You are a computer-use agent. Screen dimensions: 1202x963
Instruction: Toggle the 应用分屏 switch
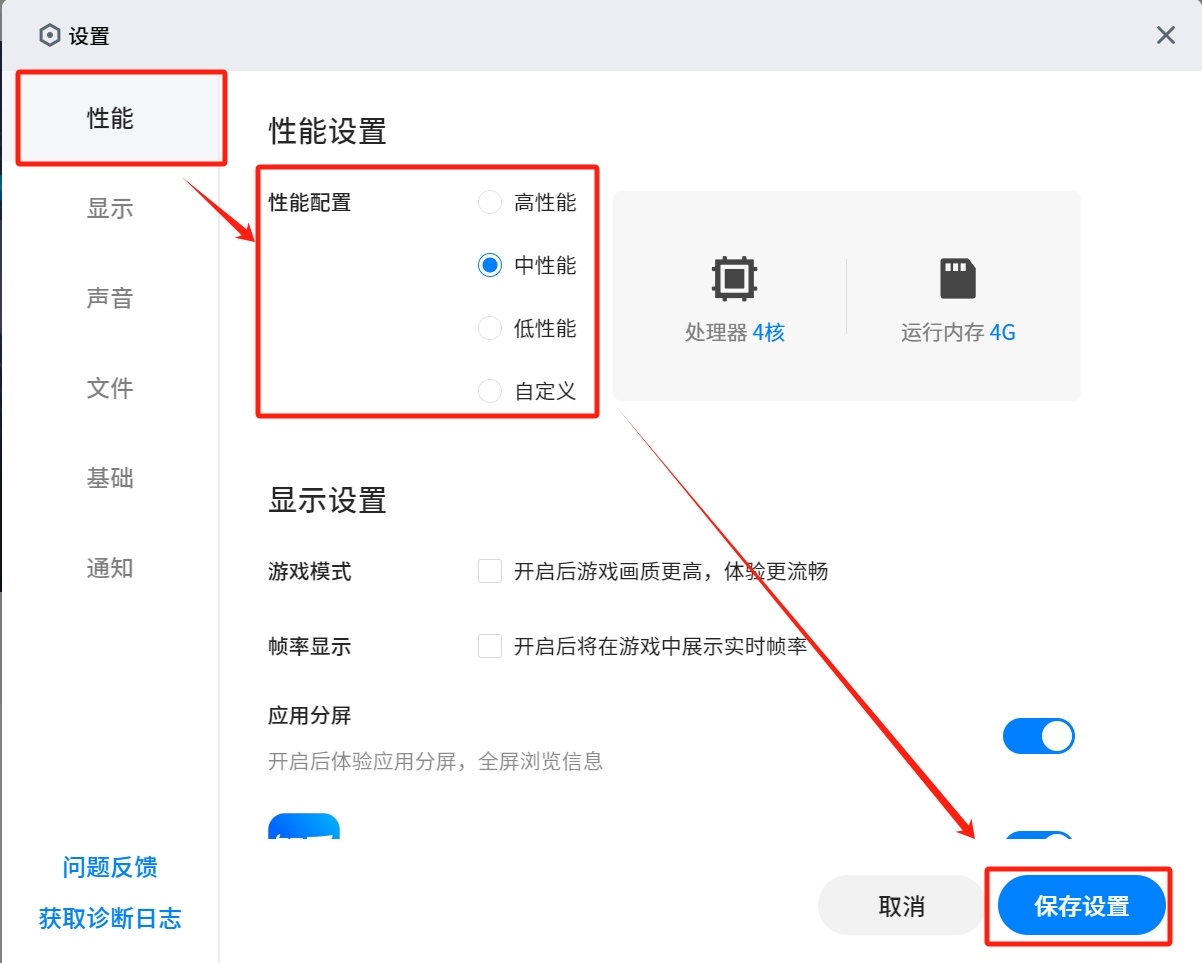coord(1038,737)
